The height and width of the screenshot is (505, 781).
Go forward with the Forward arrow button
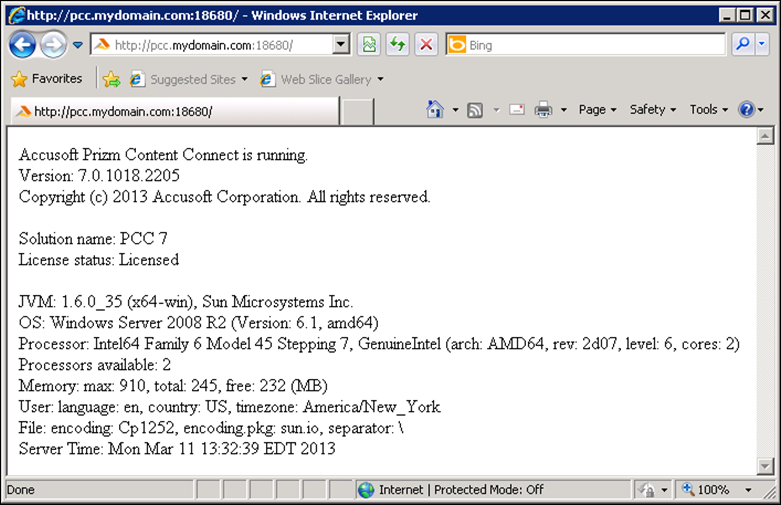(53, 45)
